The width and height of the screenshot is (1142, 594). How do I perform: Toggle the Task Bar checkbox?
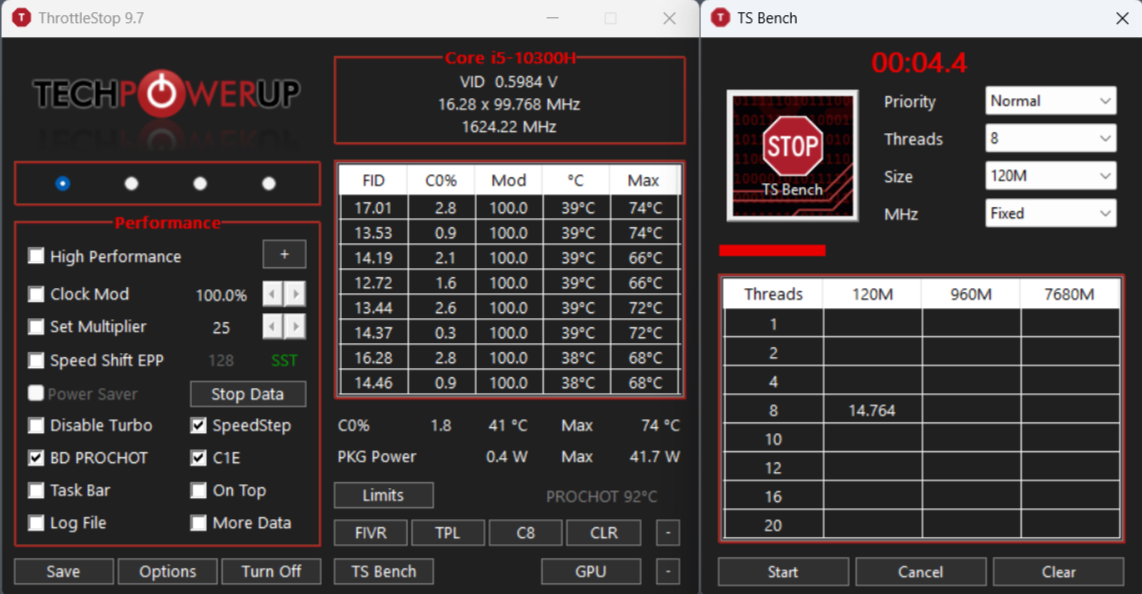click(x=36, y=490)
